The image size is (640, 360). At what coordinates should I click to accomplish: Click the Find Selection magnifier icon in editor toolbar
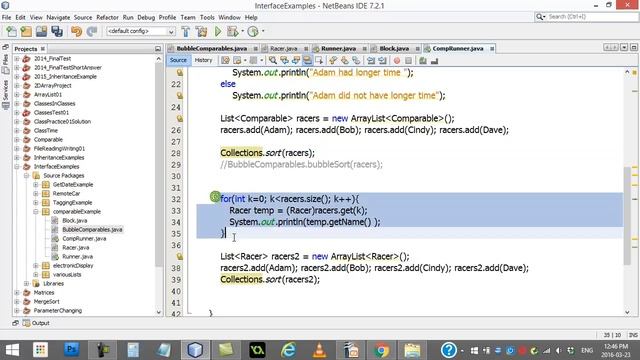pyautogui.click(x=273, y=60)
